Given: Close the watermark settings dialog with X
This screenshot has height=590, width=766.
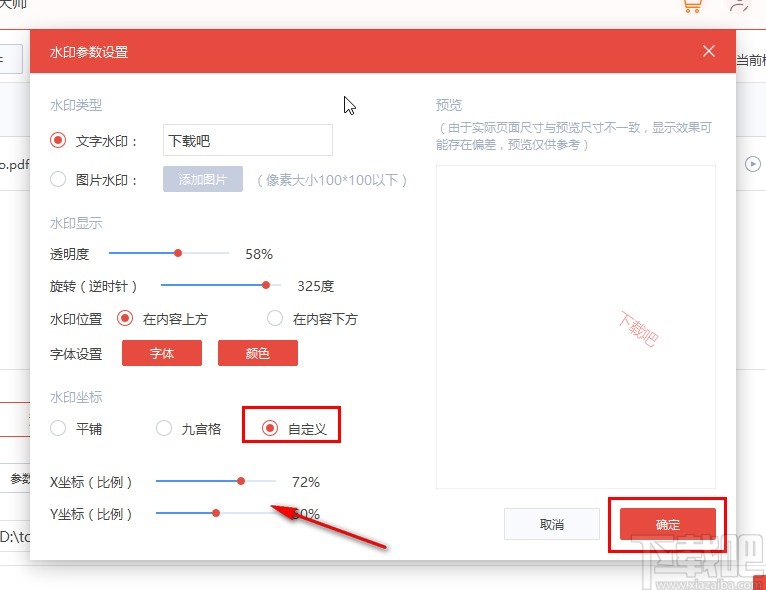Looking at the screenshot, I should tap(709, 51).
